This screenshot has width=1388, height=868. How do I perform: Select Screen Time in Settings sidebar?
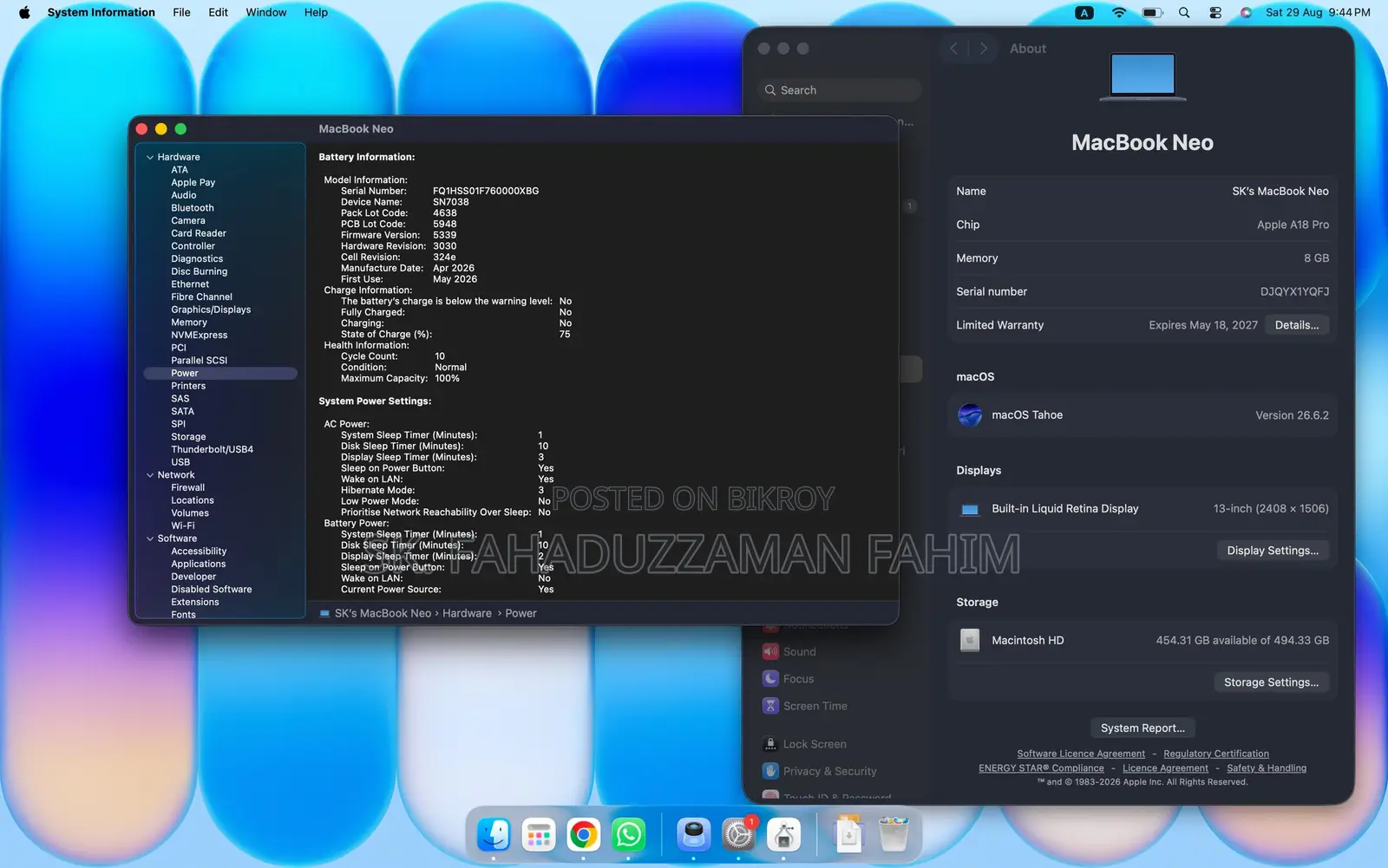pyautogui.click(x=815, y=706)
